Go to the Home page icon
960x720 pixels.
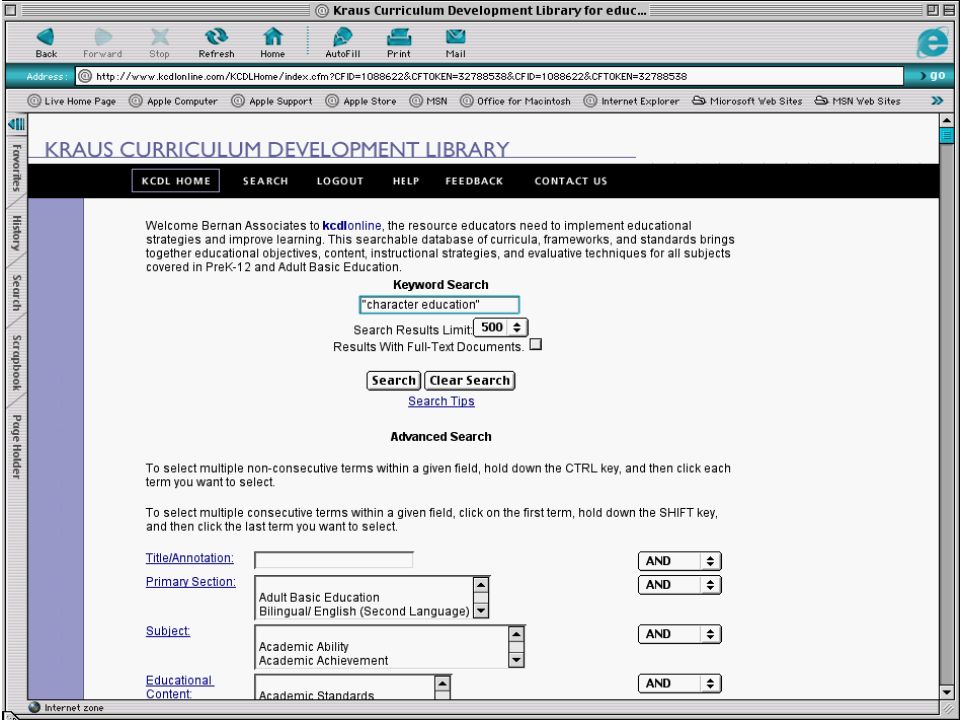click(272, 42)
